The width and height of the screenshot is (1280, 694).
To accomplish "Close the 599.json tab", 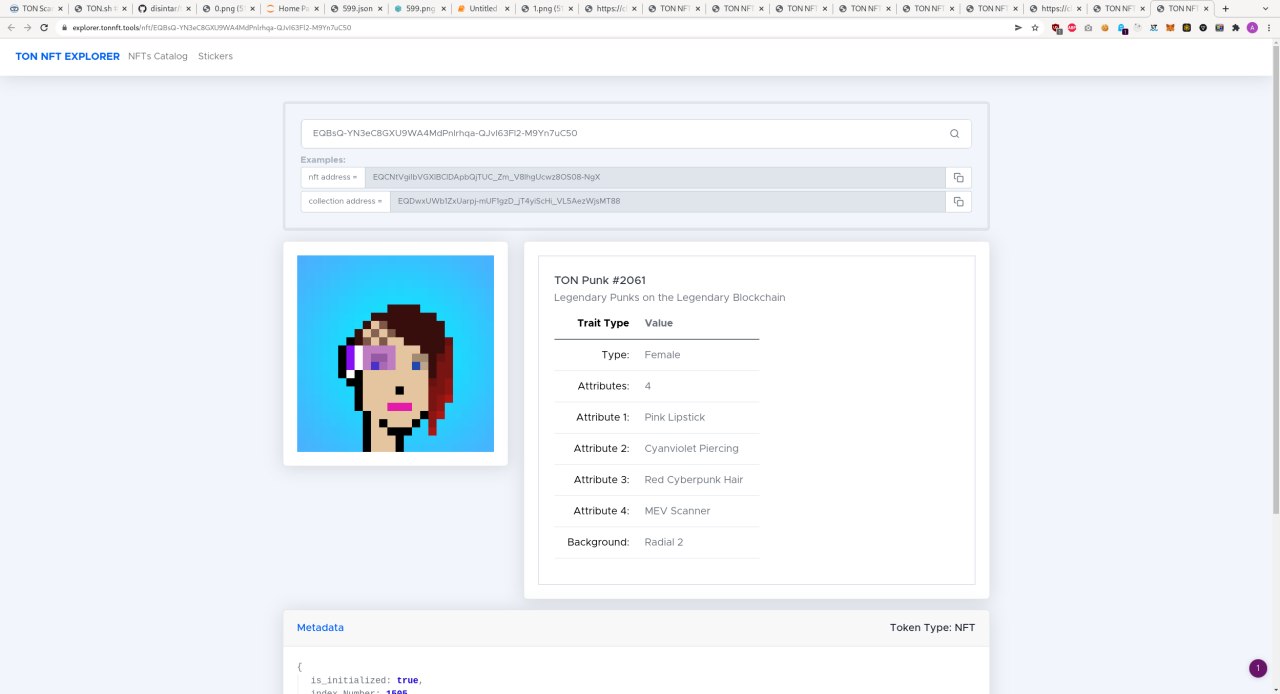I will (x=380, y=8).
